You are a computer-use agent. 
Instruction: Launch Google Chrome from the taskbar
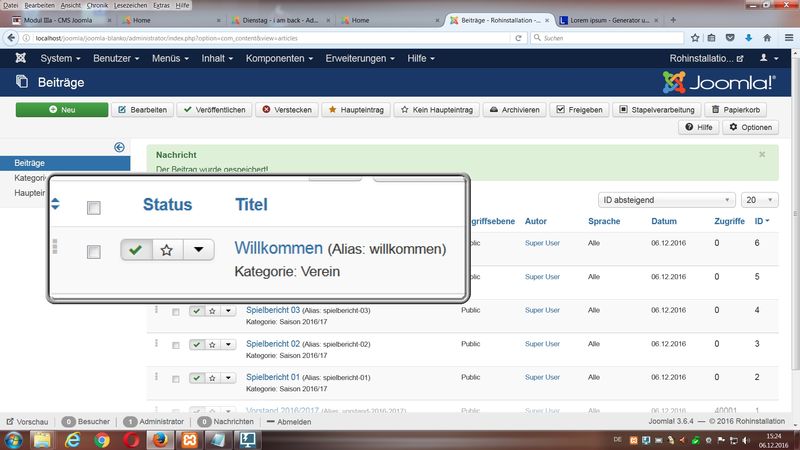coord(102,440)
